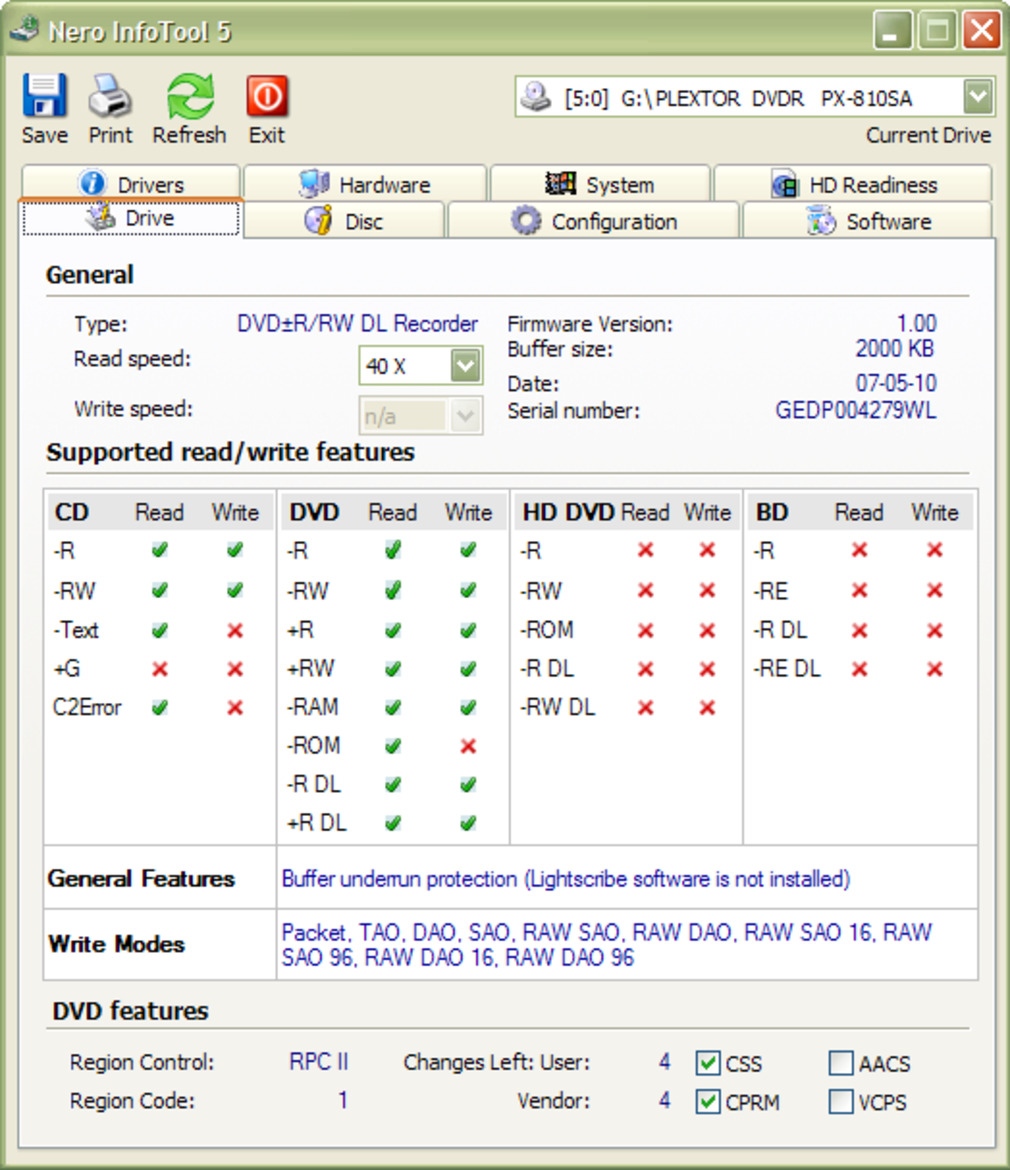1010x1170 pixels.
Task: Click the Print button label
Action: click(x=110, y=135)
